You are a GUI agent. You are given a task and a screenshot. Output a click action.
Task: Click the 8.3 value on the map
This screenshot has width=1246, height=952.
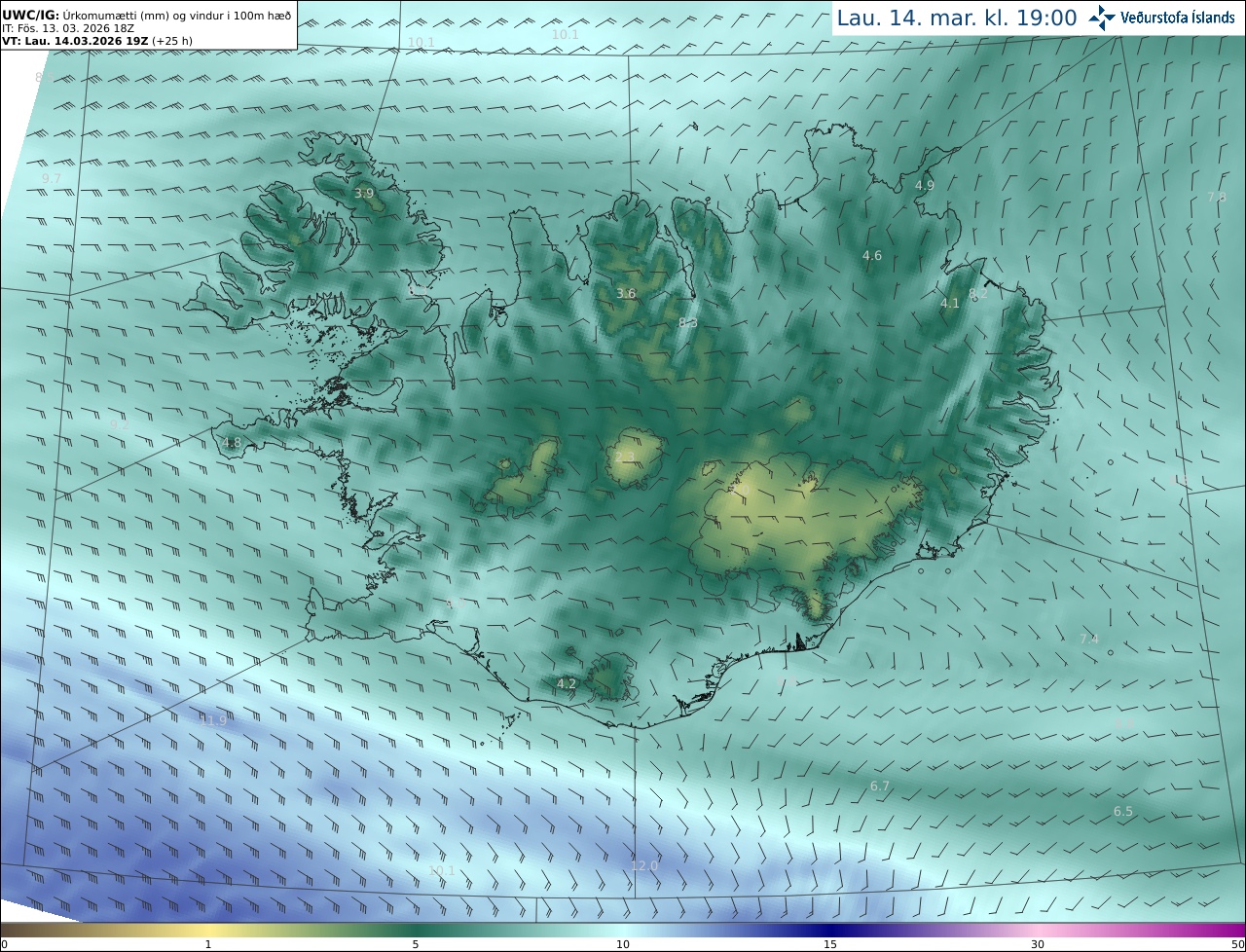(688, 322)
